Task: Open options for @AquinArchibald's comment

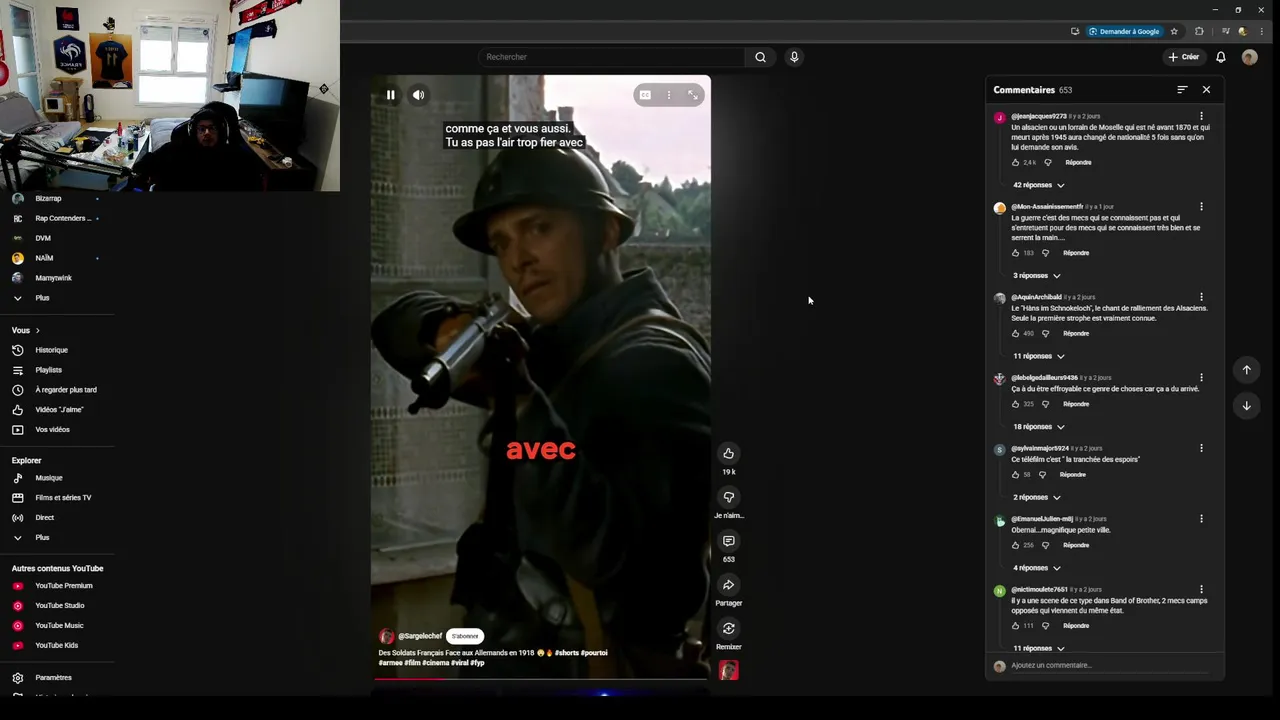Action: coord(1201,297)
